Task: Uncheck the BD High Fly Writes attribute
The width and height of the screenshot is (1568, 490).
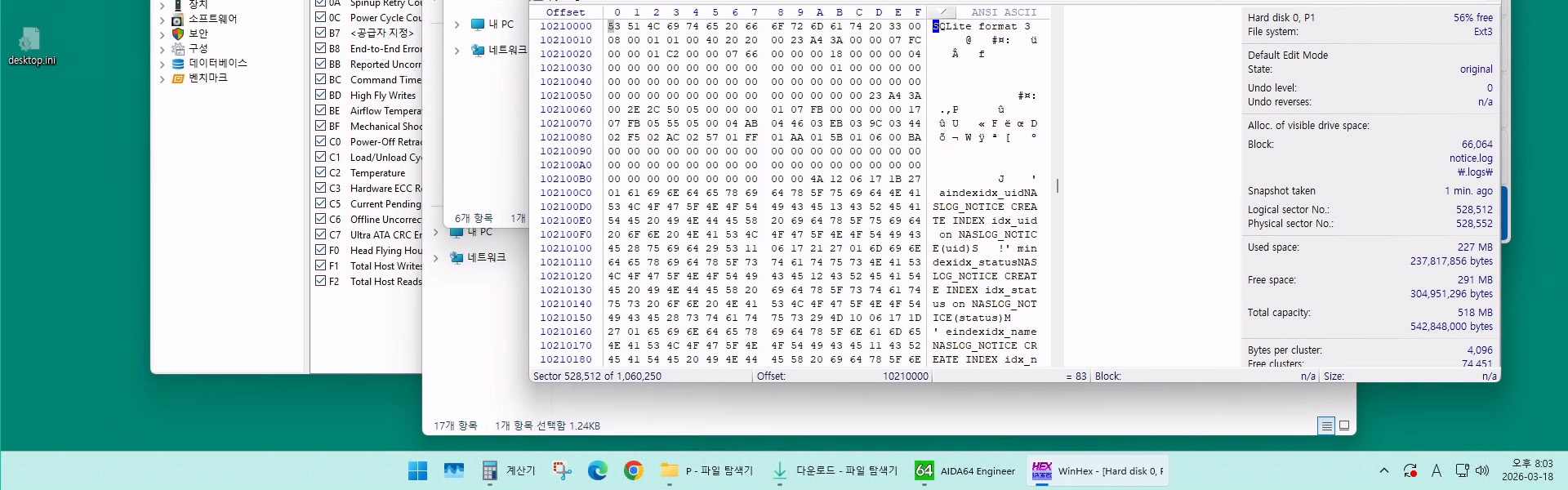Action: pyautogui.click(x=321, y=95)
